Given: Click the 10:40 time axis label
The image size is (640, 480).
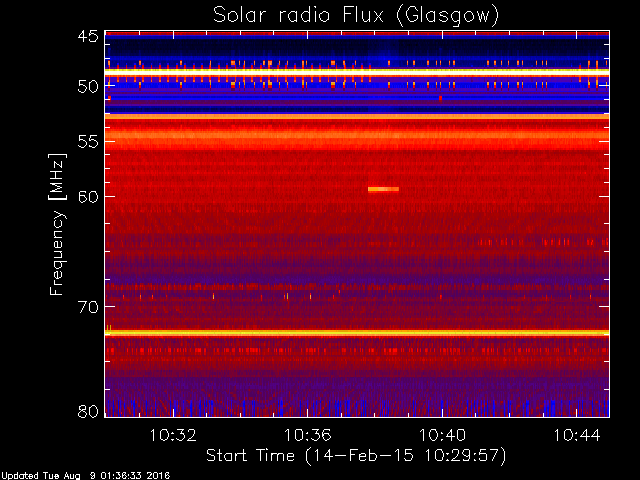Looking at the screenshot, I should 442,435.
